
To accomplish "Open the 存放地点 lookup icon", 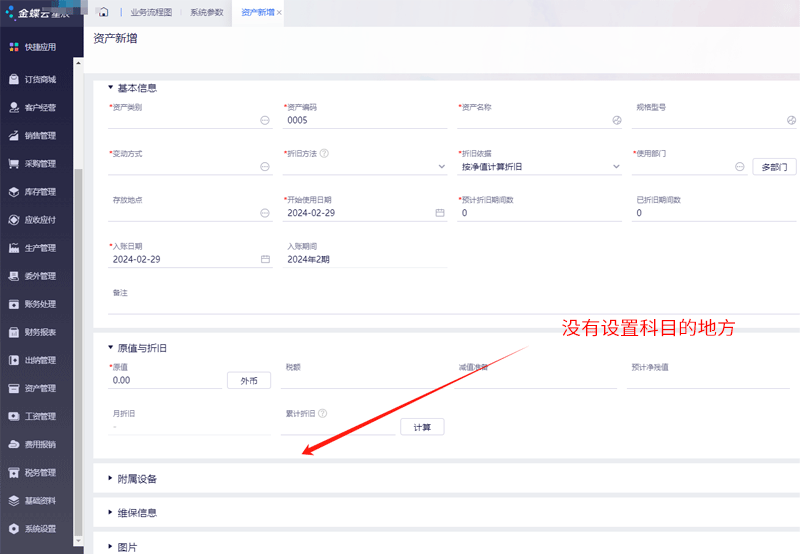I will [265, 213].
